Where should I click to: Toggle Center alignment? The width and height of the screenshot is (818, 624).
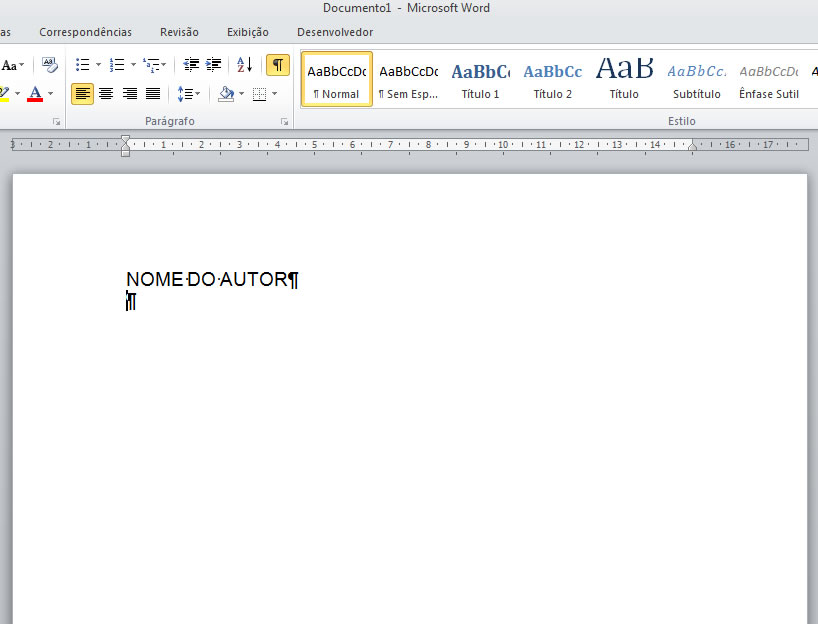tap(106, 94)
